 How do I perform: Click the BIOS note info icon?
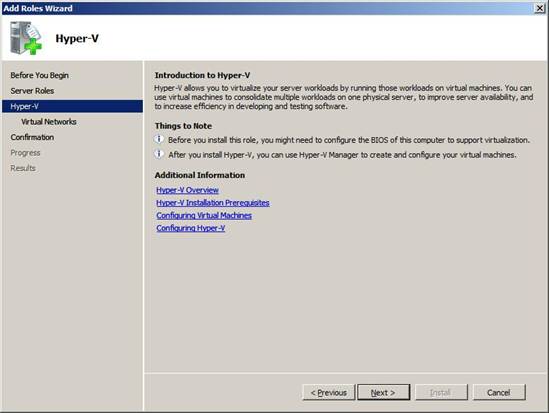pos(159,139)
